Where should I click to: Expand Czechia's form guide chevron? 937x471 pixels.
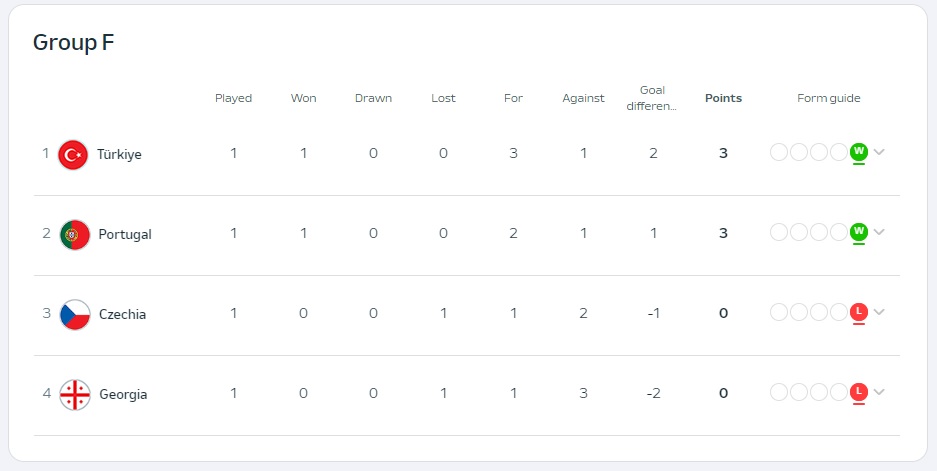(x=878, y=312)
